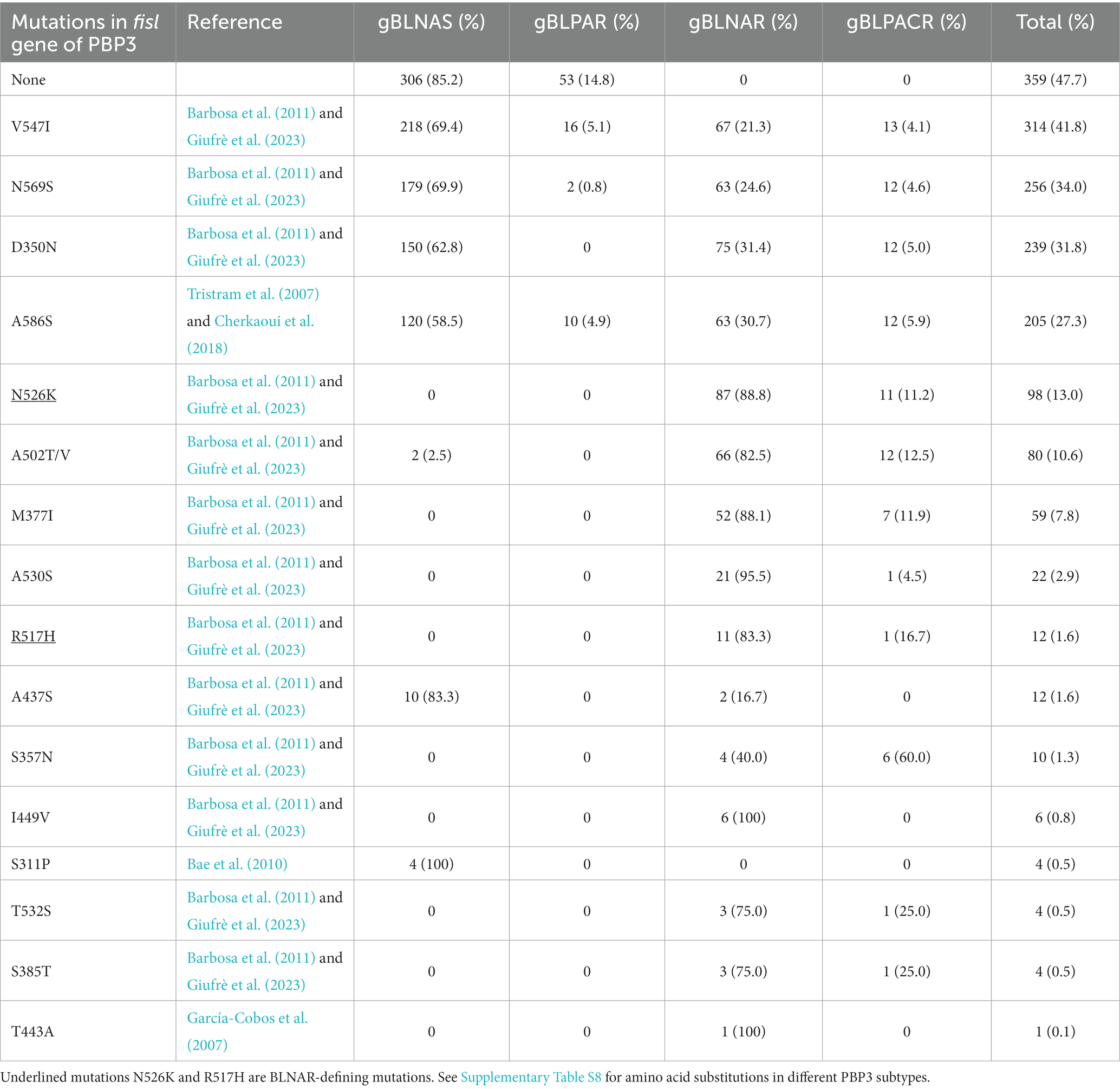Screen dimensions: 1120x1089
Task: Open Barbosa et al. (2011) in N526K row
Action: click(x=251, y=381)
